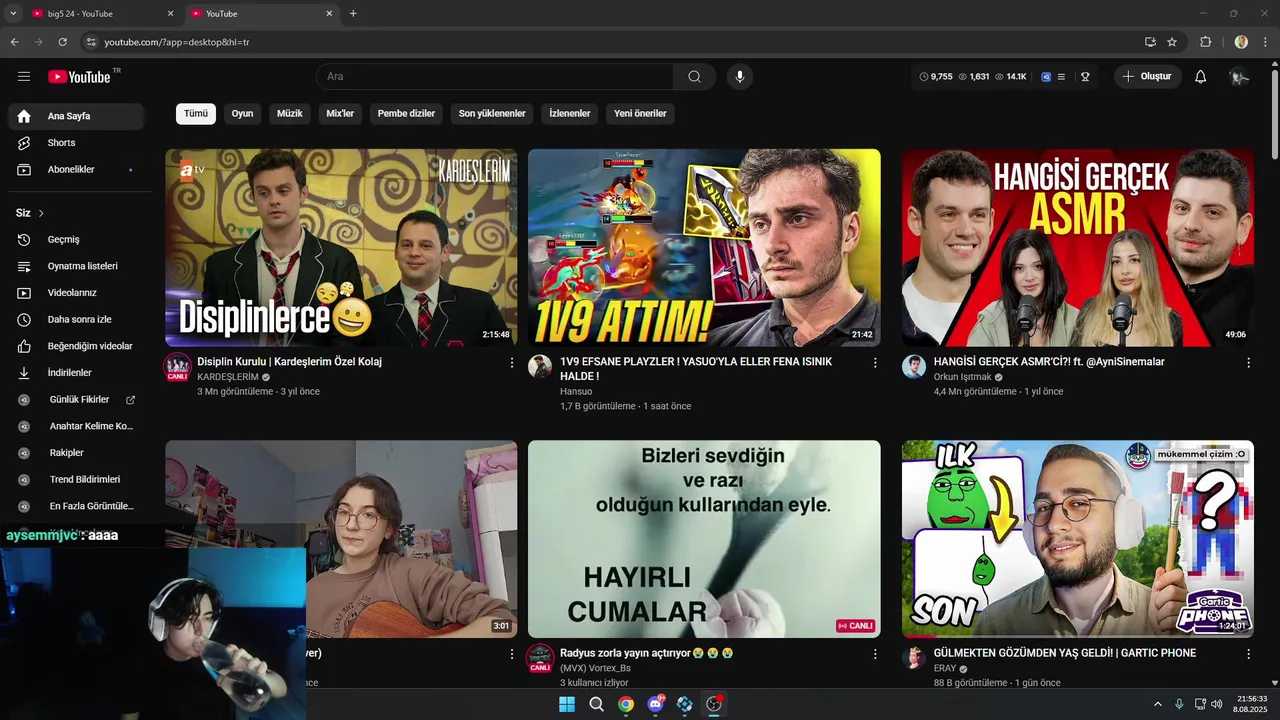Screen dimensions: 1280x720
Task: Select the Oyun filter chip
Action: point(242,114)
